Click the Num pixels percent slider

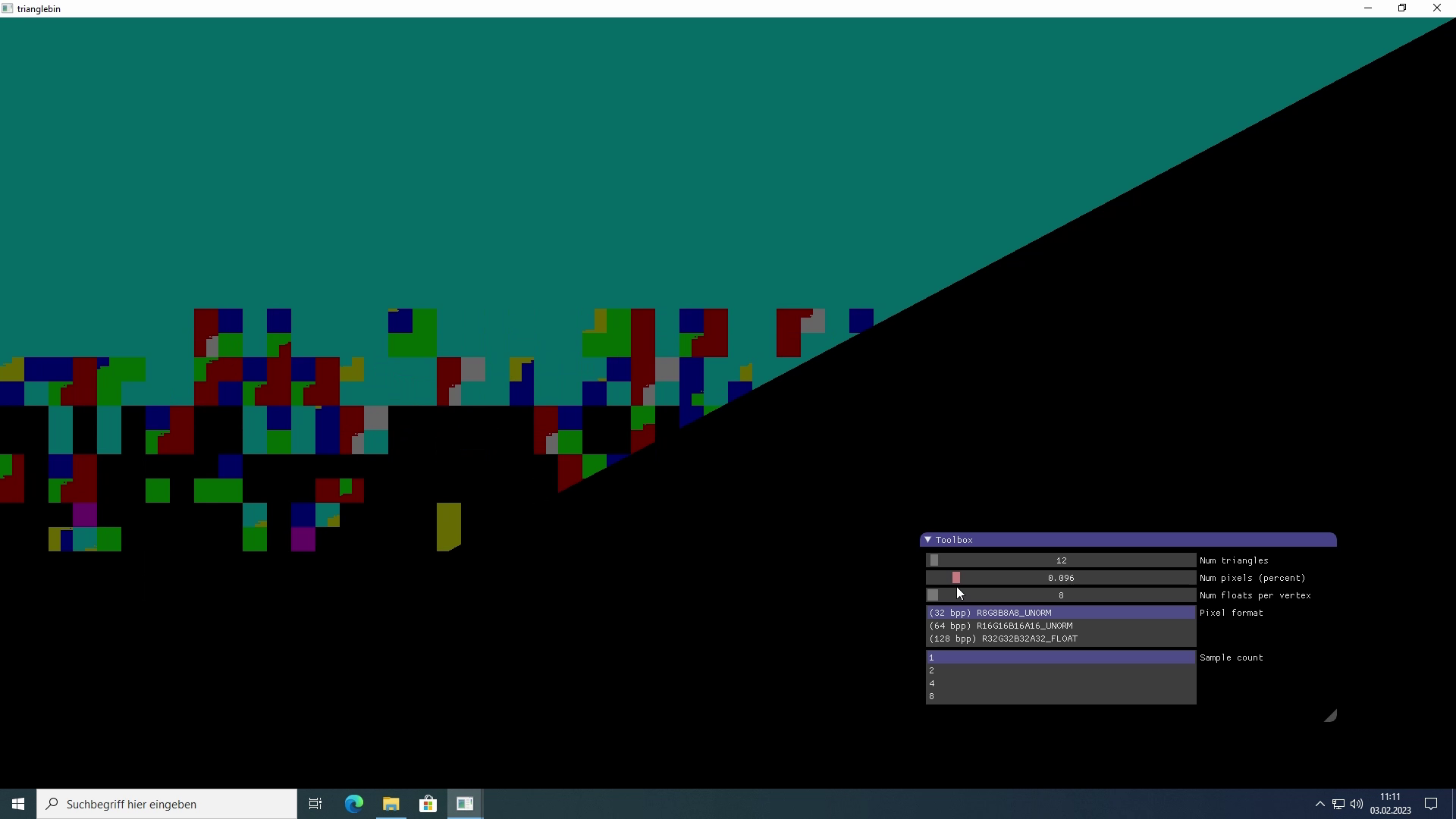1060,578
